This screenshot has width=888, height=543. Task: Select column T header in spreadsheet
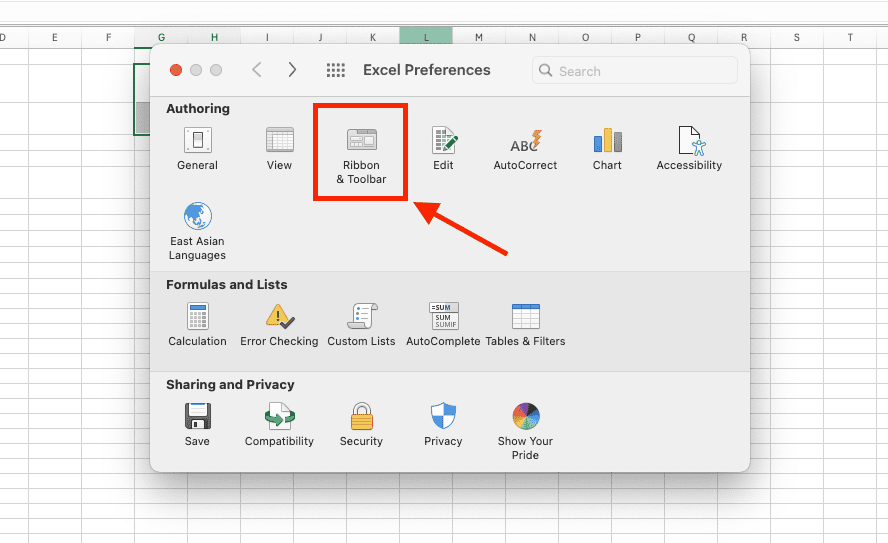(850, 37)
